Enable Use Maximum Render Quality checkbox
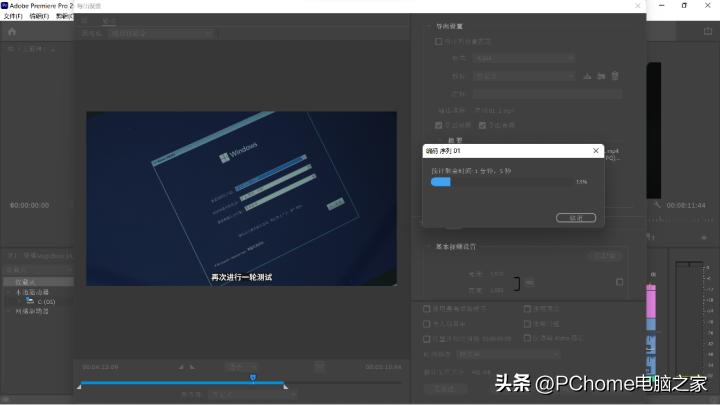Image resolution: width=720 pixels, height=405 pixels. (426, 309)
